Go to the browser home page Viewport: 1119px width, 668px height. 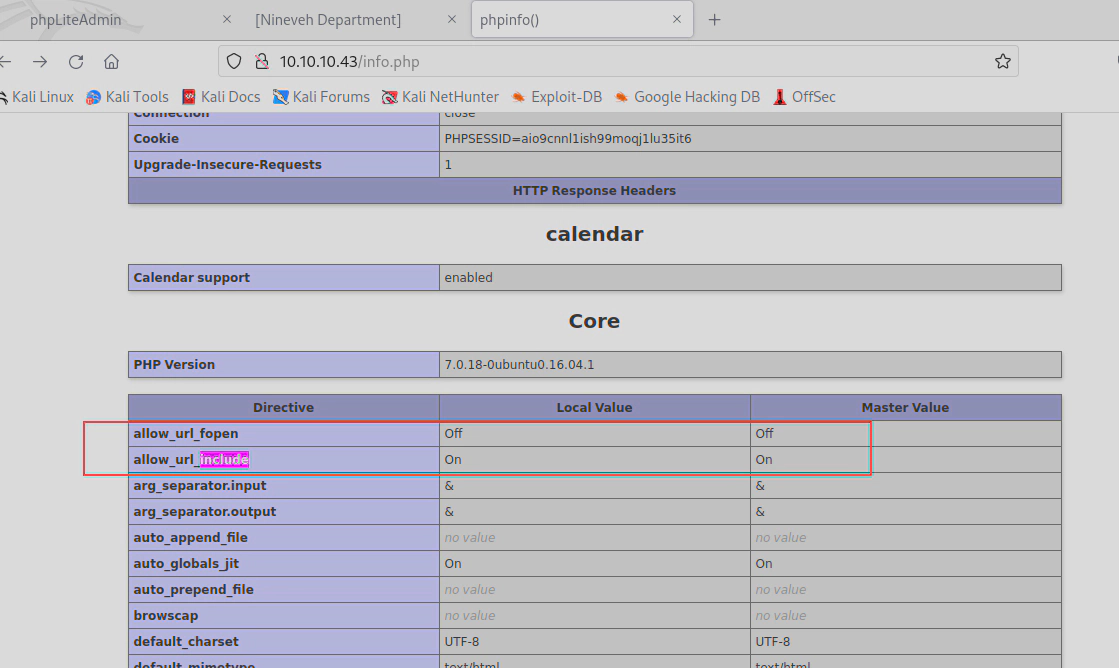[x=112, y=62]
